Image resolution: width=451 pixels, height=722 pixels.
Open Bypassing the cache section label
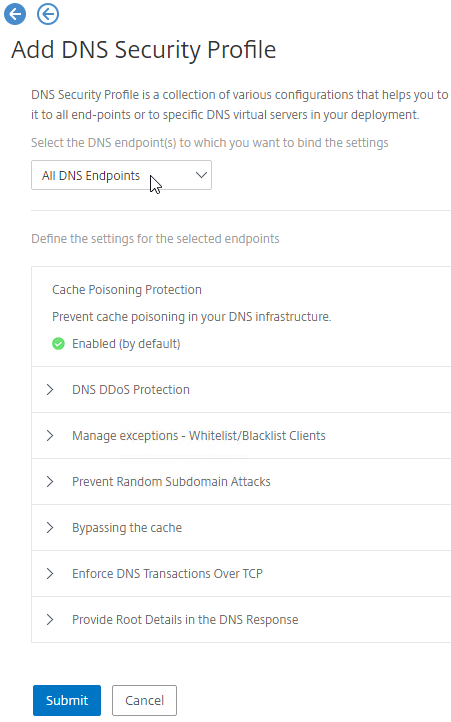[127, 528]
